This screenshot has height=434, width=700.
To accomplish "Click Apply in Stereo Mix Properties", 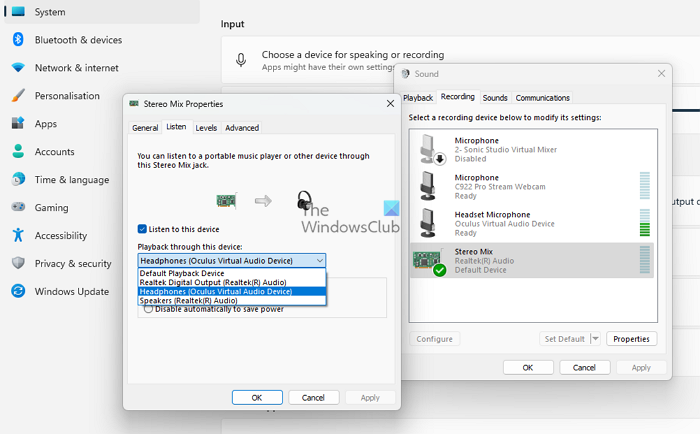I will [370, 397].
